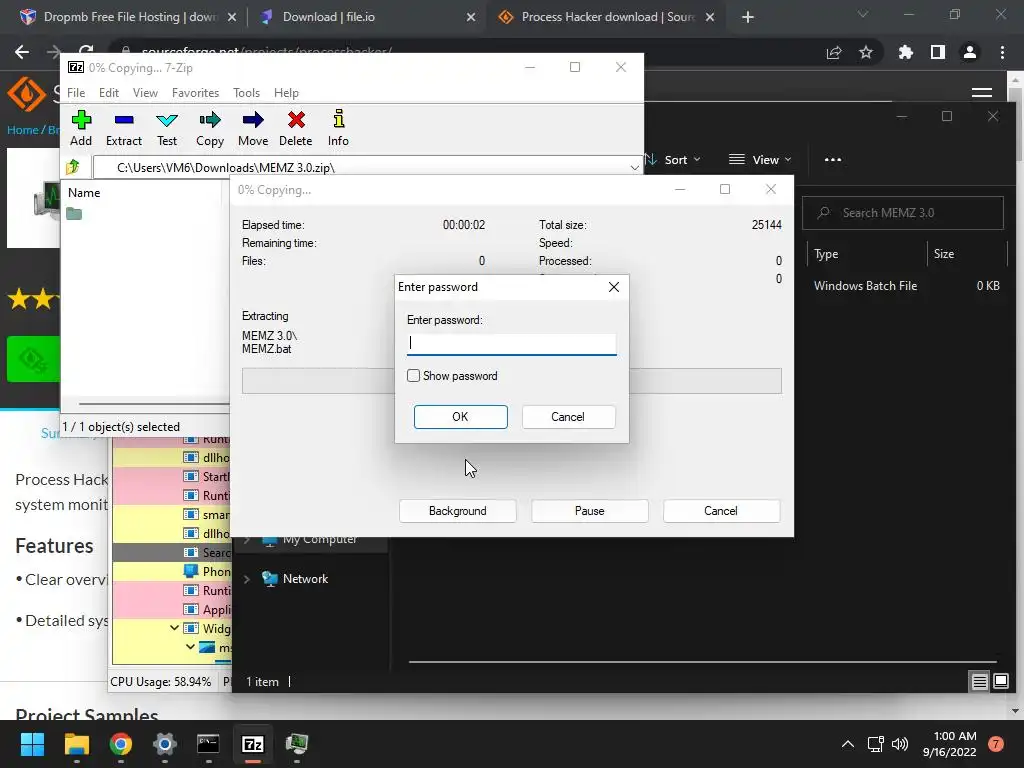Open the Explorer View dropdown

coord(760,159)
